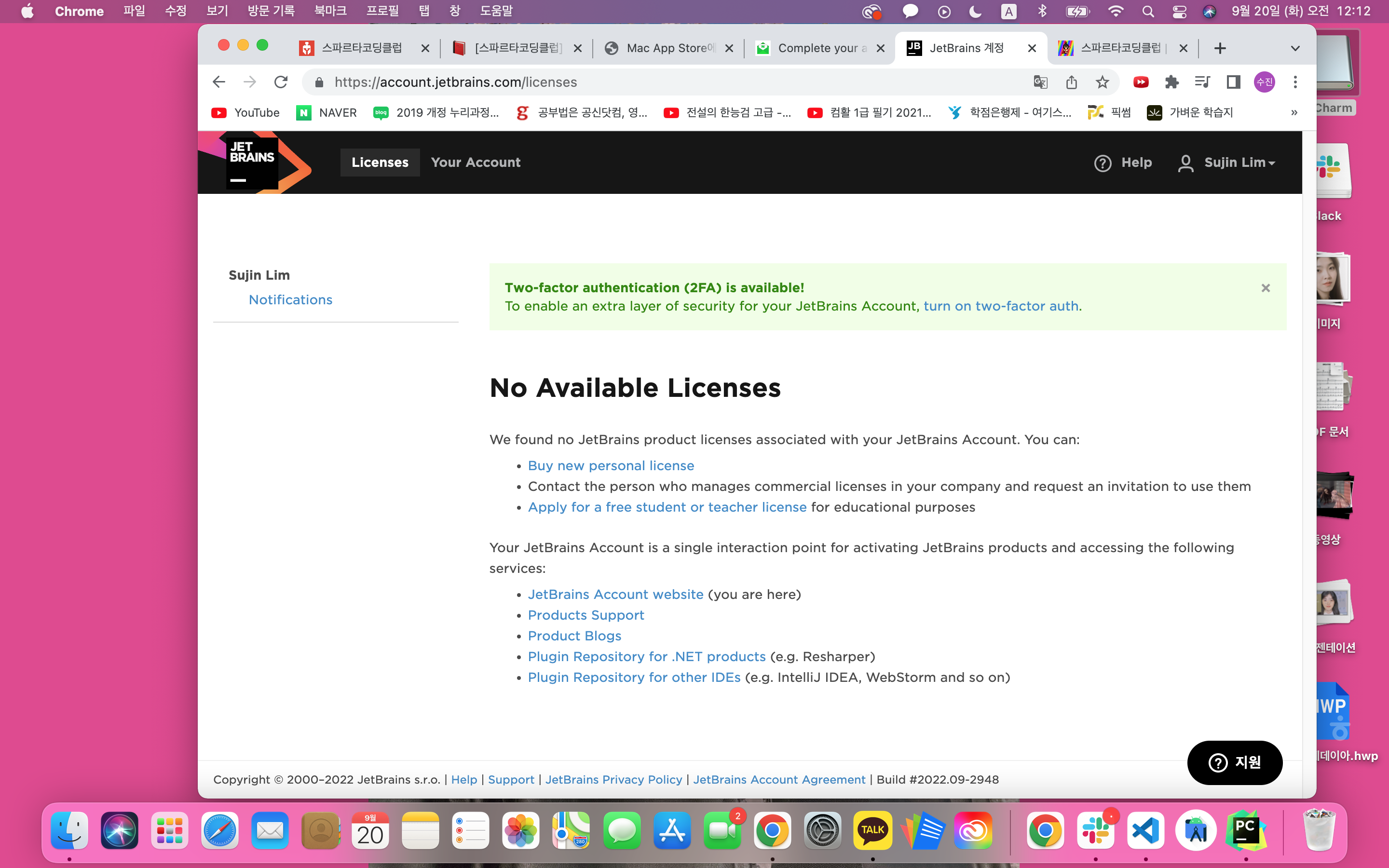Open the Bluetooth status menu
Viewport: 1389px width, 868px height.
pos(1042,12)
